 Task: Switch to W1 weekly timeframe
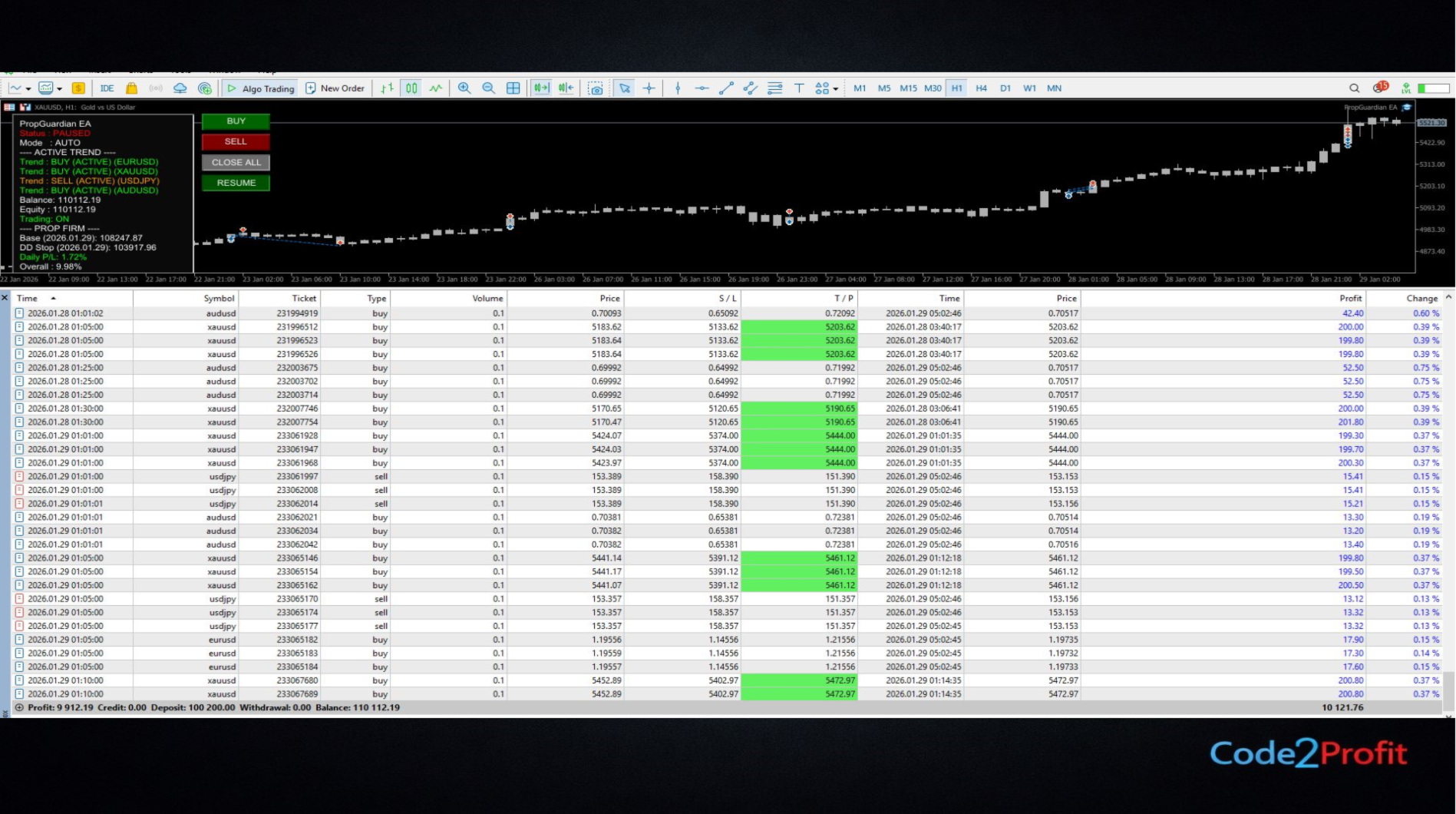(x=1030, y=88)
